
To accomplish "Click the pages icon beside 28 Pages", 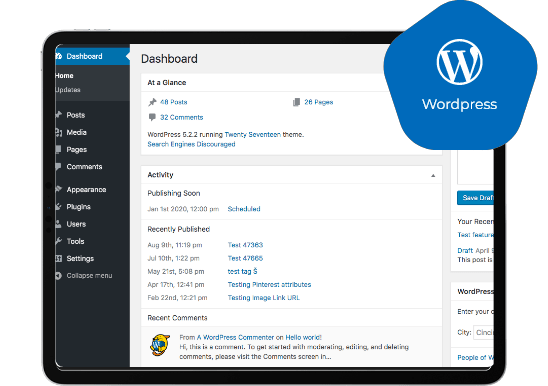I will 296,102.
